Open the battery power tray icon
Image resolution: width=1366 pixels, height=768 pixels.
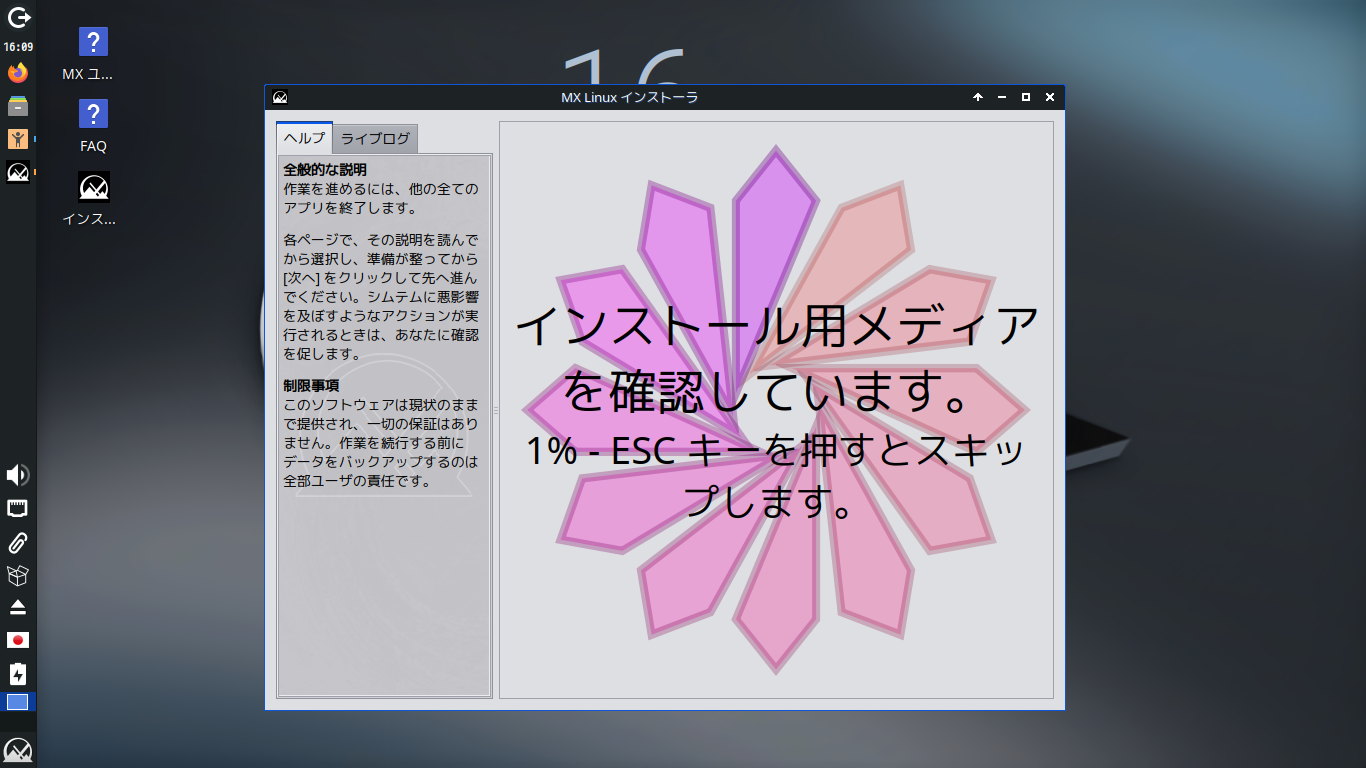click(x=18, y=673)
